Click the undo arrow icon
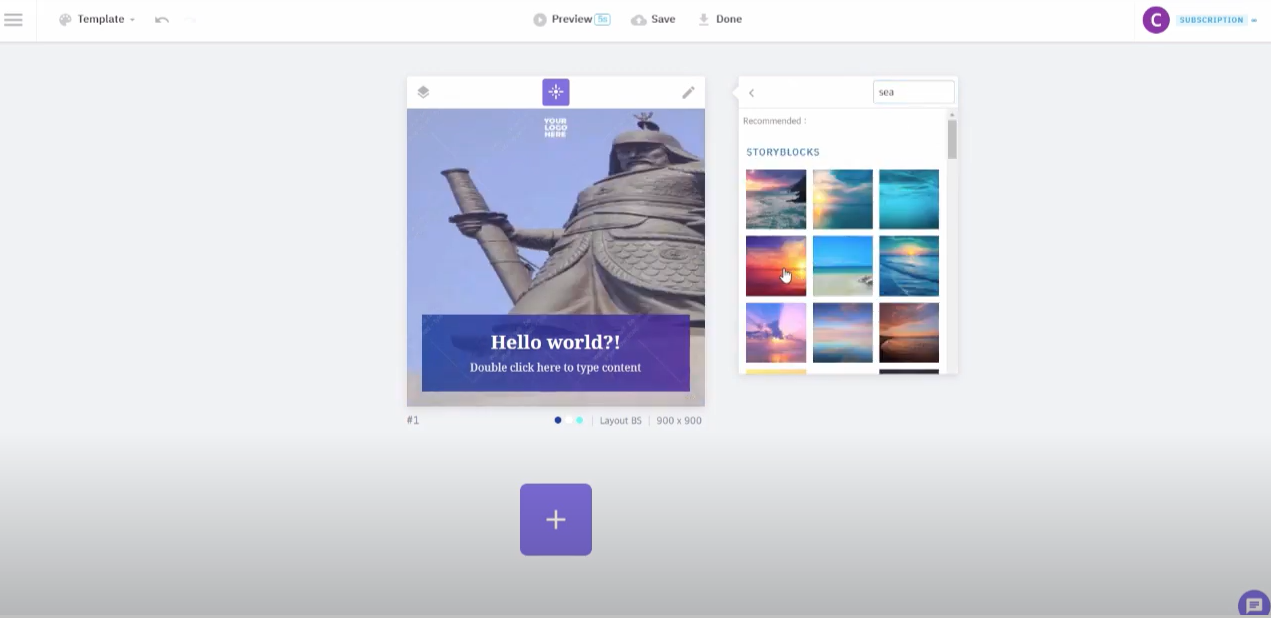This screenshot has width=1271, height=618. (161, 19)
